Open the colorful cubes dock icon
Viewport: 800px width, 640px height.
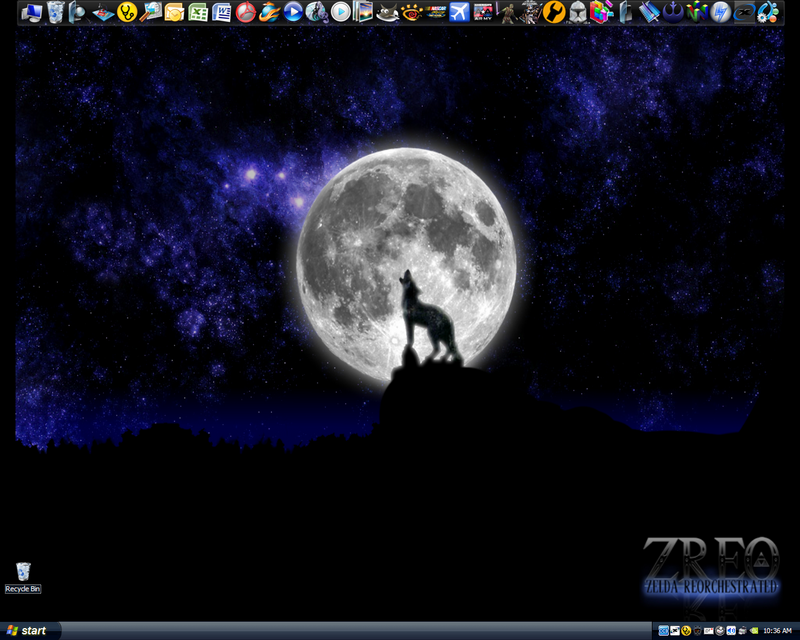(x=602, y=12)
